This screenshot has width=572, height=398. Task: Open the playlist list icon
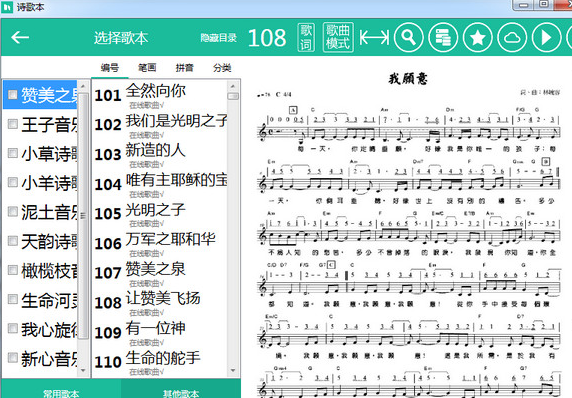(x=443, y=37)
